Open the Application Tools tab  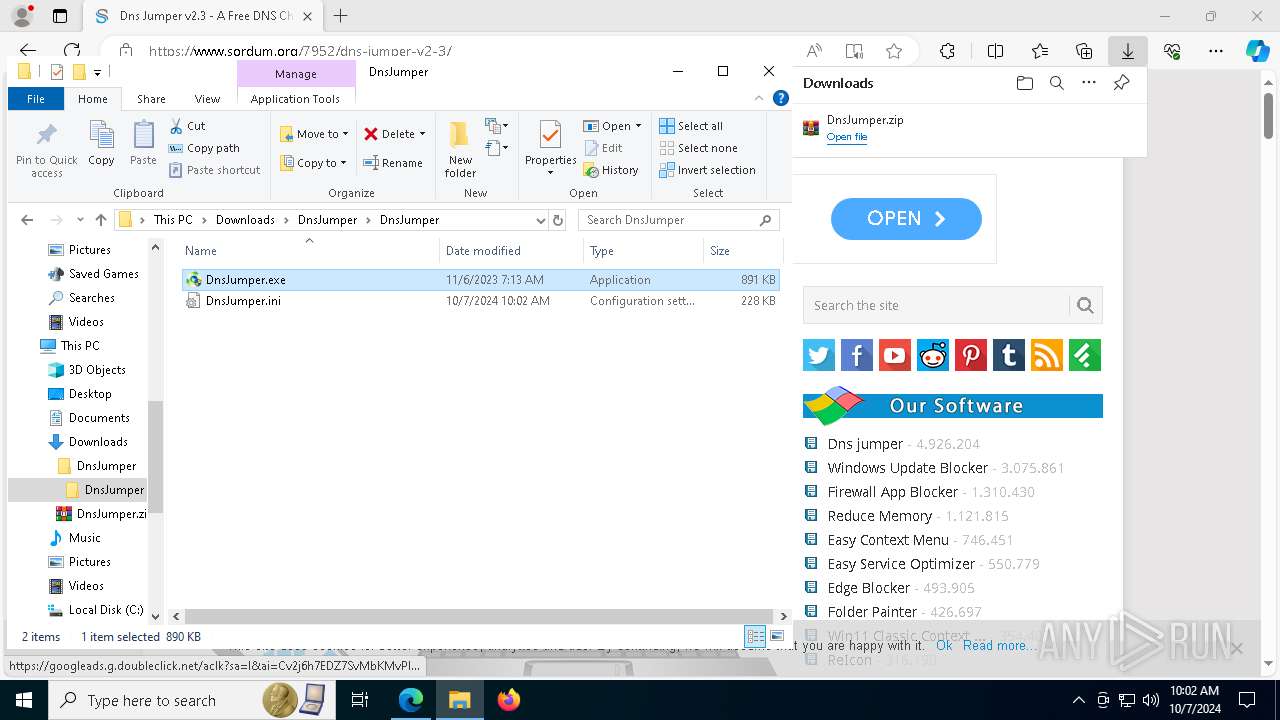[295, 99]
